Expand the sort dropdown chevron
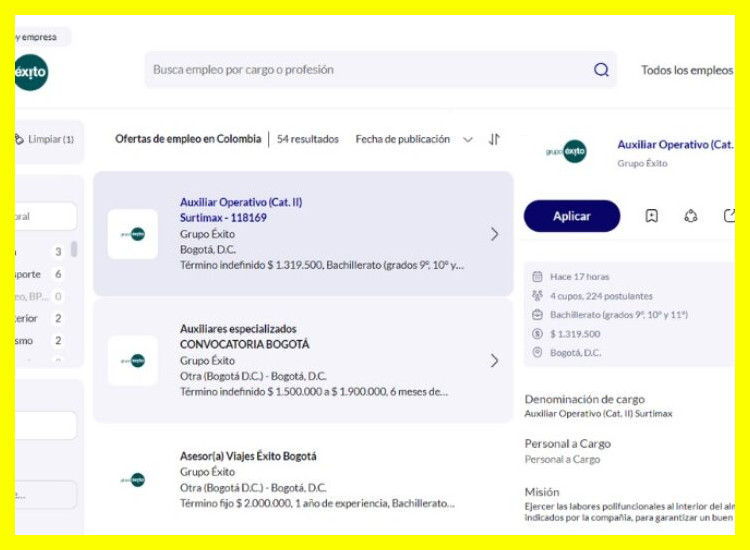This screenshot has height=550, width=750. coord(468,140)
